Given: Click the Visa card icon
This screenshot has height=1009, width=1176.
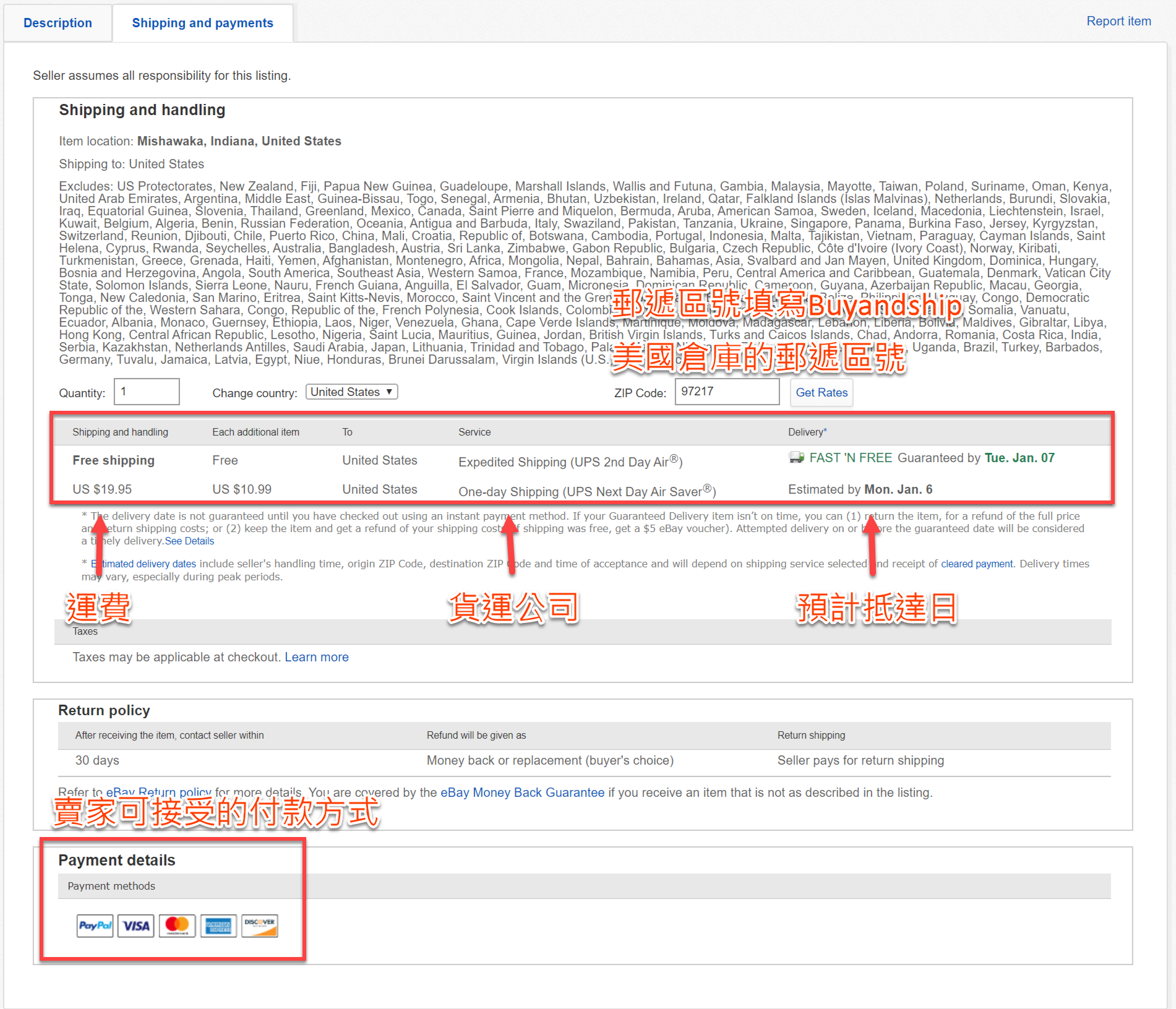Looking at the screenshot, I should pos(136,925).
